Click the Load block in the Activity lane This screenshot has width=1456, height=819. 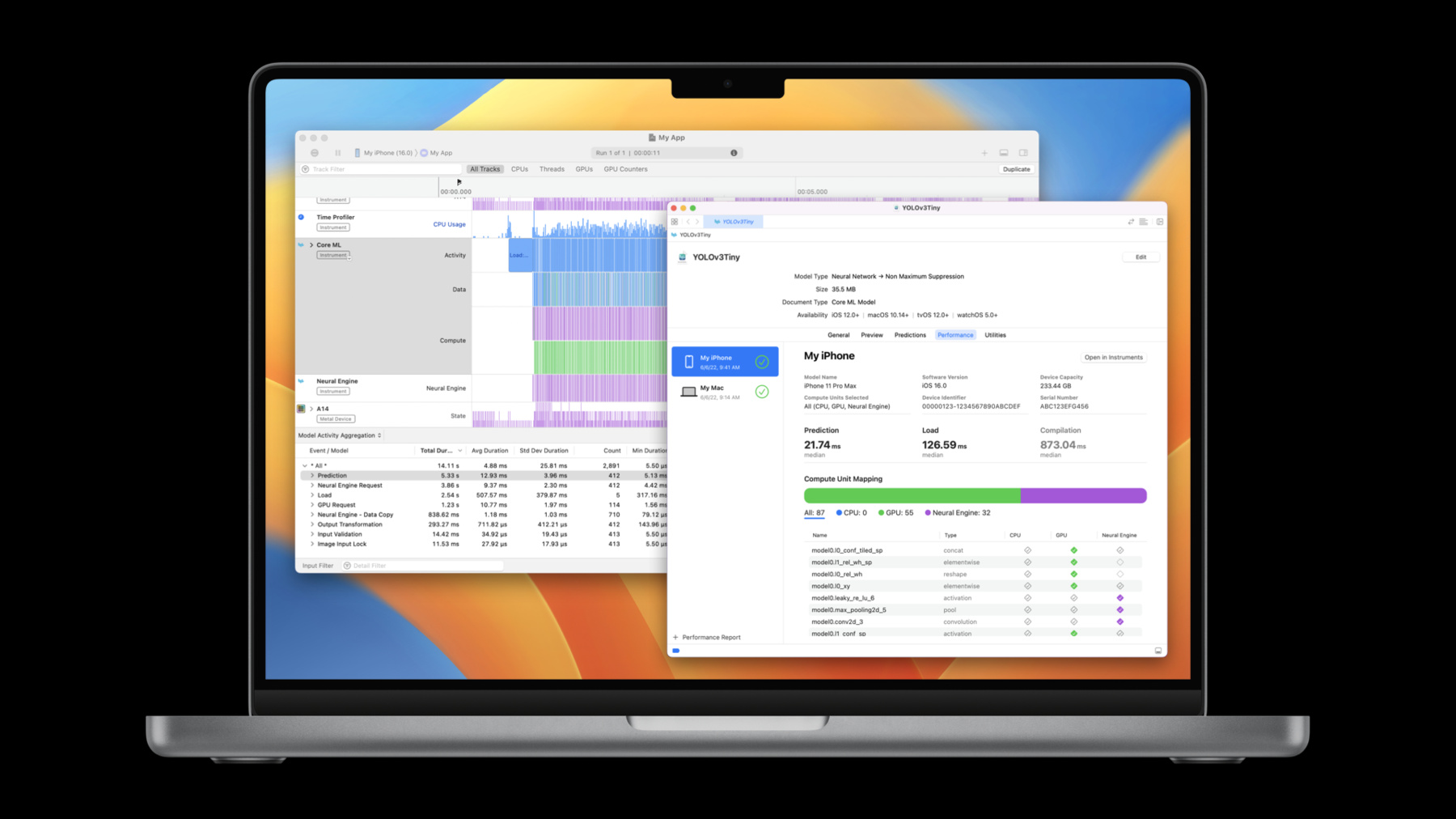coord(520,255)
